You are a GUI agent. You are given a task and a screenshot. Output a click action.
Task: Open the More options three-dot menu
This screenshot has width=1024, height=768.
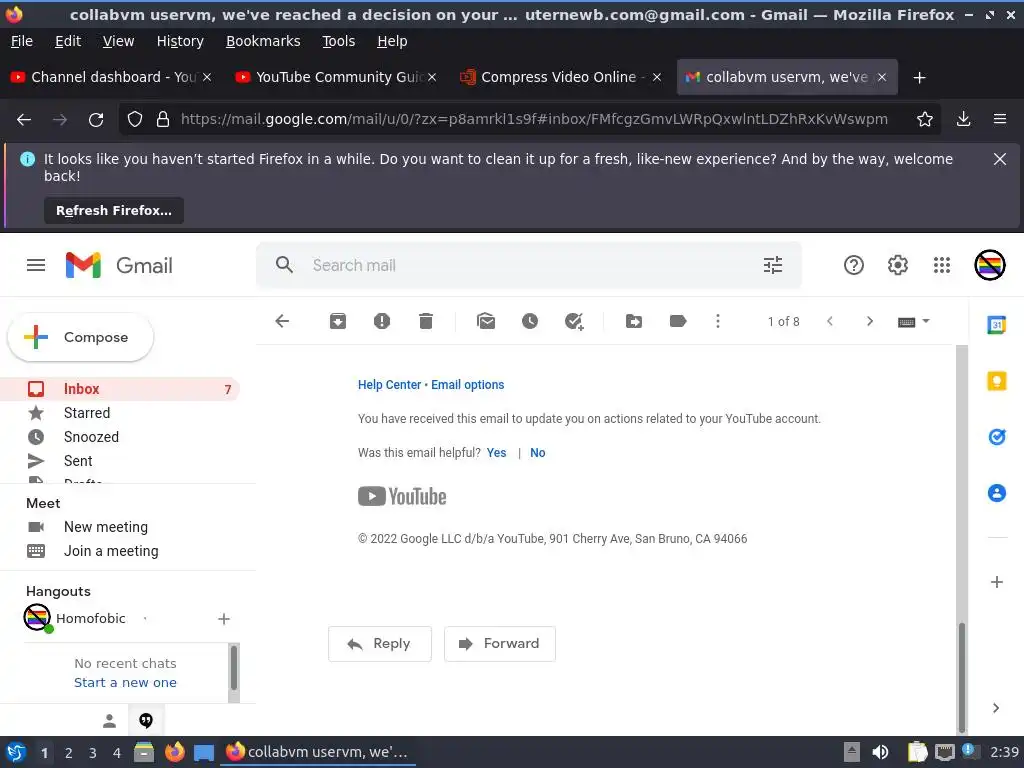click(718, 321)
